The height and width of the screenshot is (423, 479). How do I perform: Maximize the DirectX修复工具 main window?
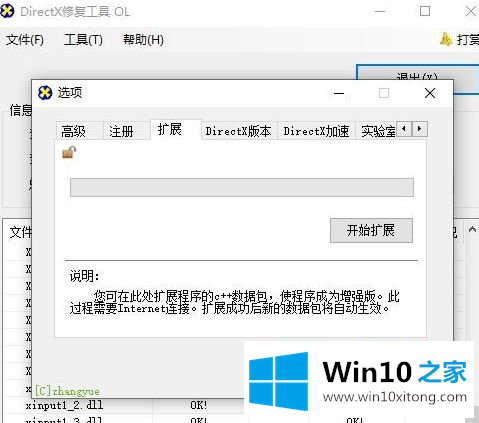point(425,11)
